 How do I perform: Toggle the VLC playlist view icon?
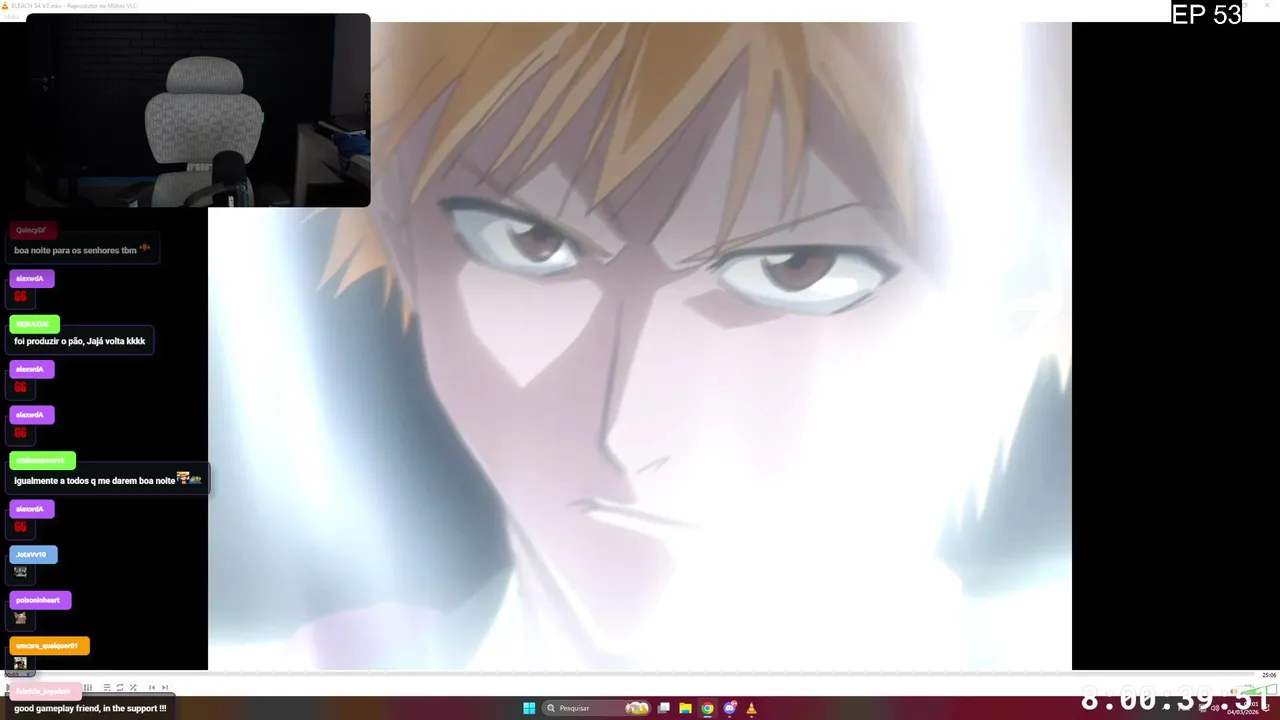coord(107,687)
